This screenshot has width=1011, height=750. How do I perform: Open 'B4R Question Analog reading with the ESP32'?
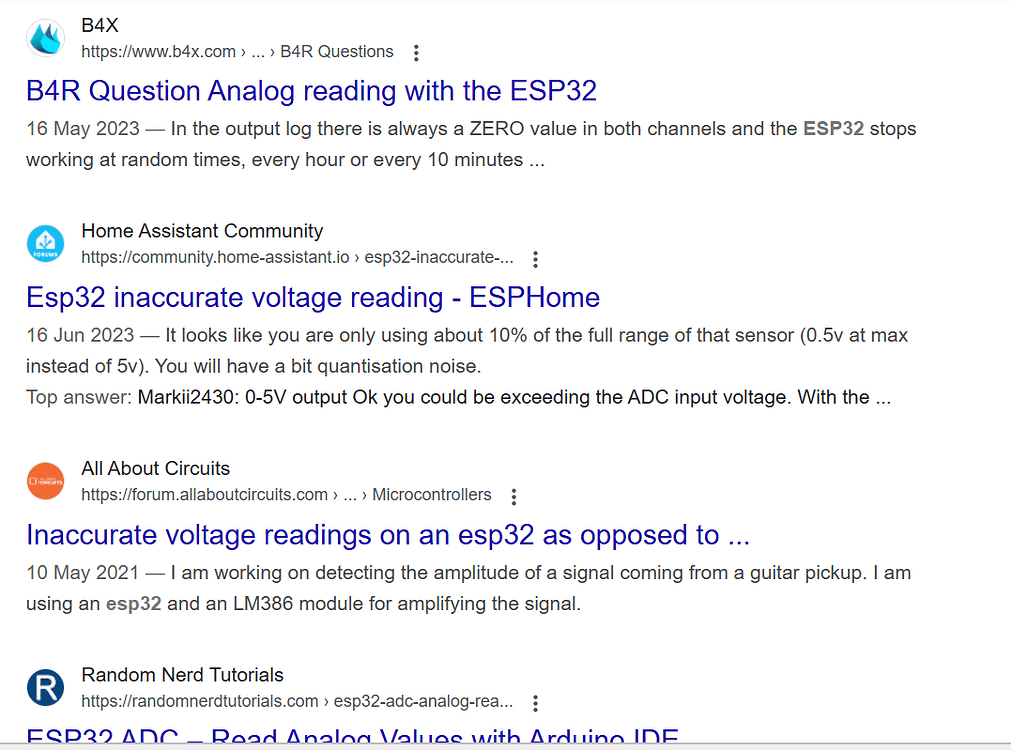pyautogui.click(x=311, y=91)
